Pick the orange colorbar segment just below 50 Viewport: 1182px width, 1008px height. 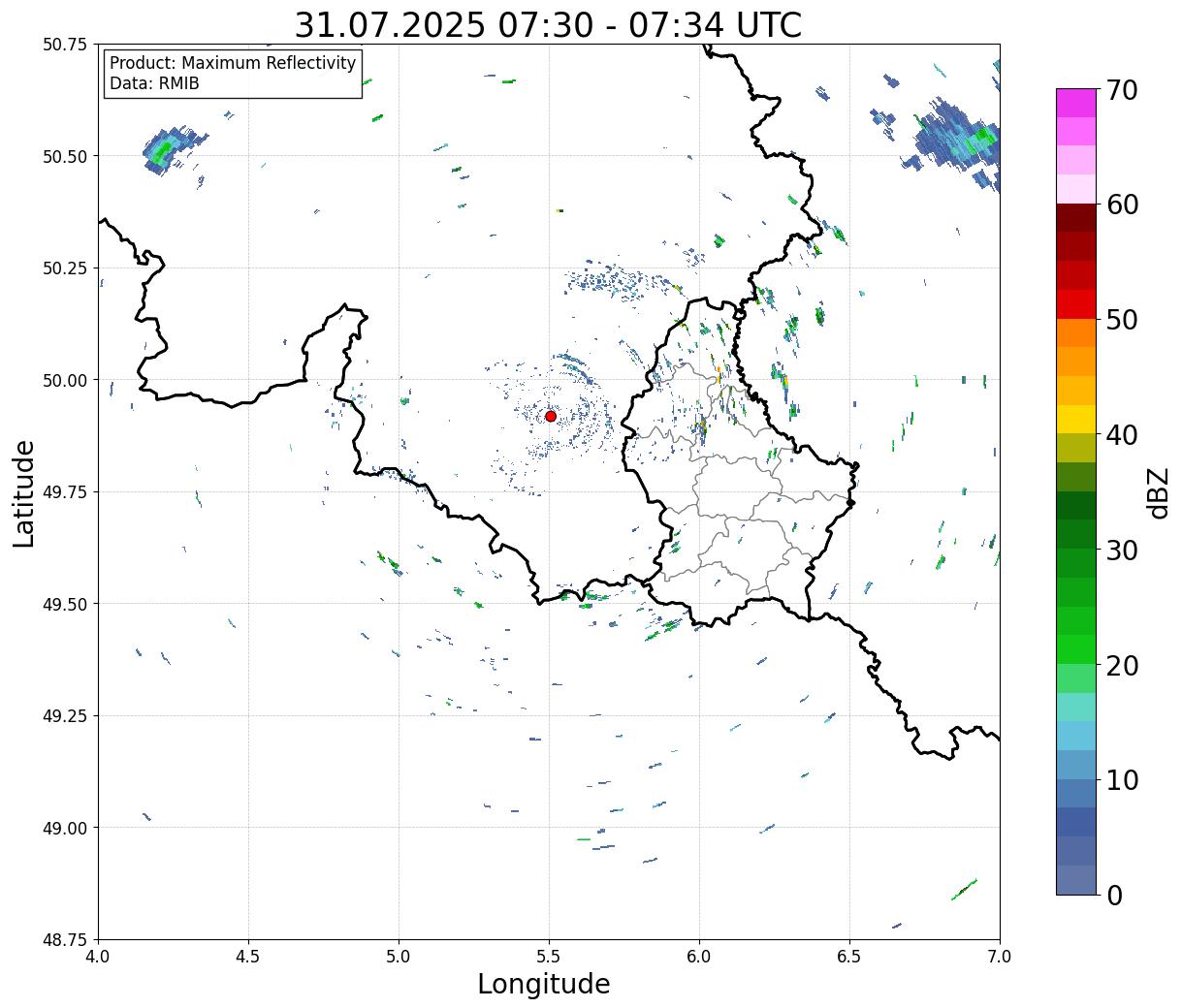(x=1075, y=332)
